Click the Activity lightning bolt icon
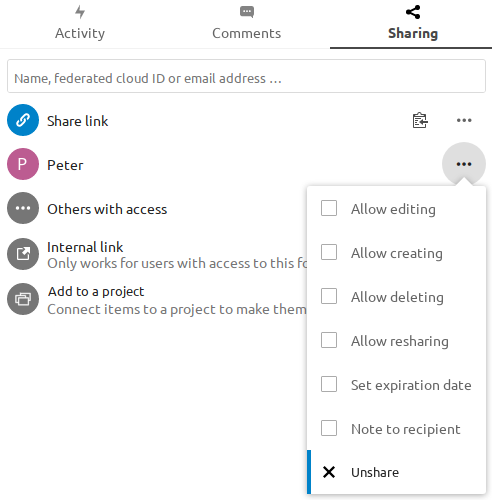492x500 pixels. click(x=80, y=12)
